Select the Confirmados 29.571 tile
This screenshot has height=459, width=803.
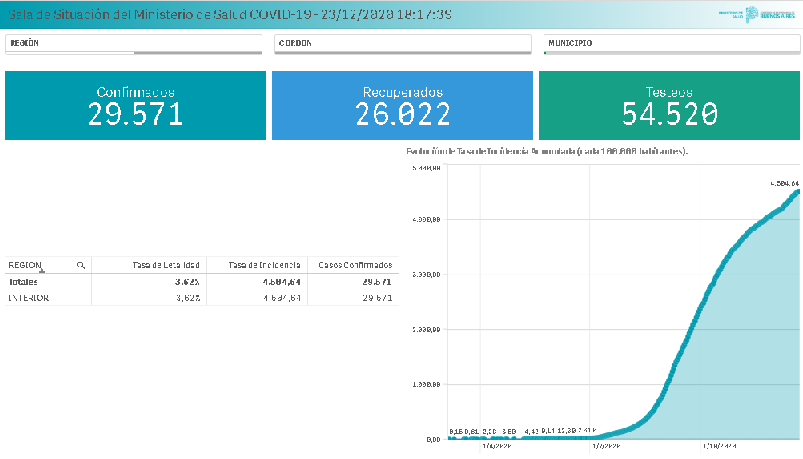tap(135, 105)
